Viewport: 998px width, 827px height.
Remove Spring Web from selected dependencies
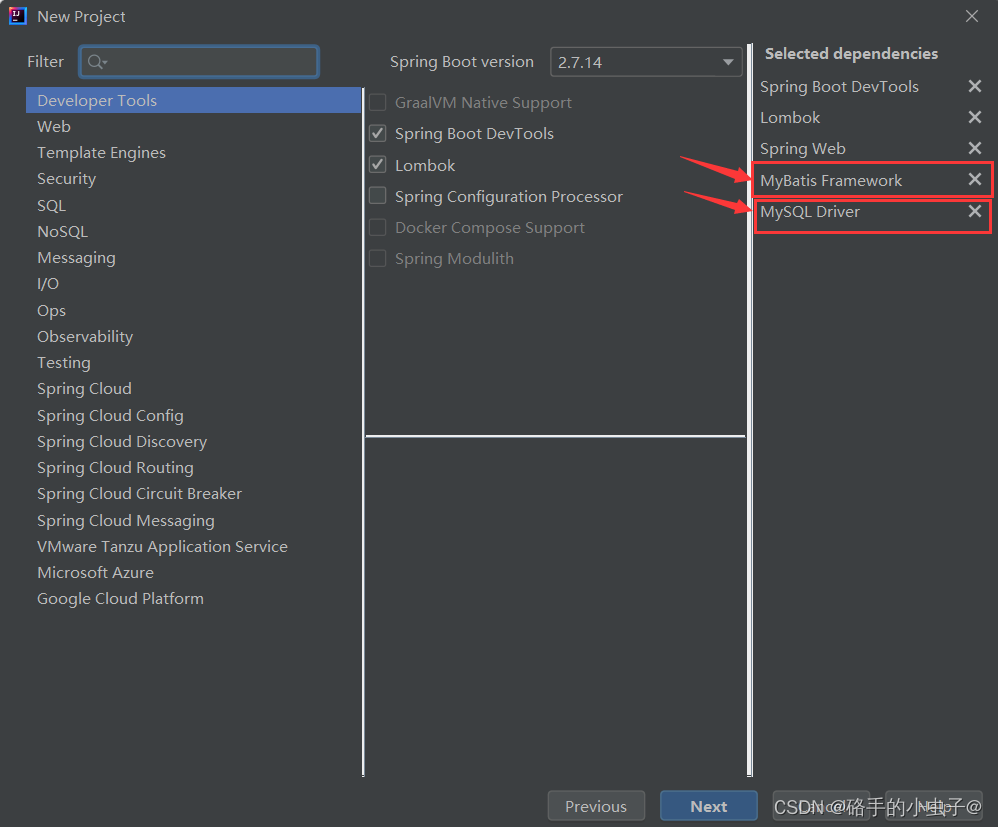(x=975, y=148)
